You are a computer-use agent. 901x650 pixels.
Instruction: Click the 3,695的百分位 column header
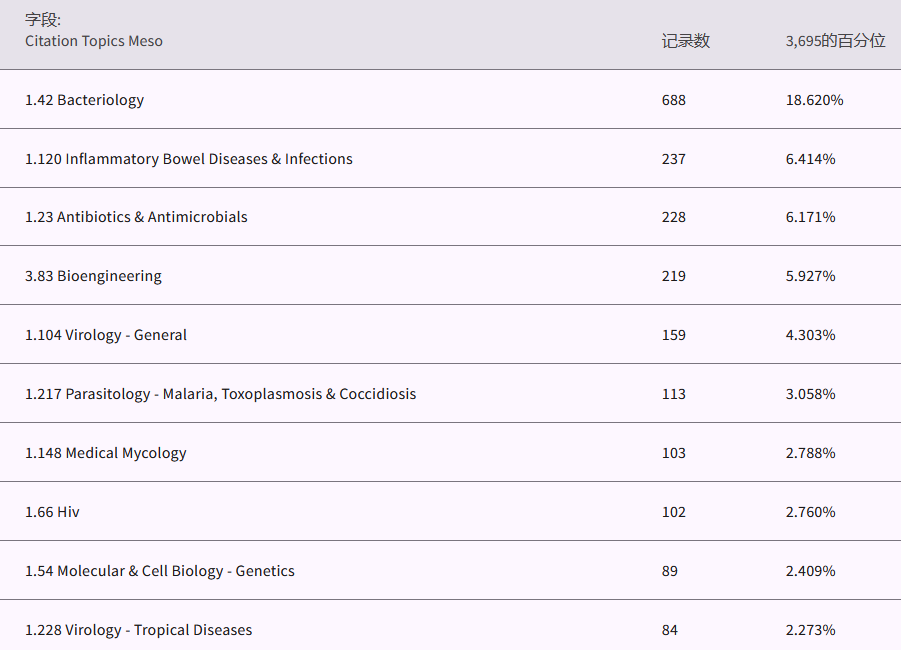(835, 41)
